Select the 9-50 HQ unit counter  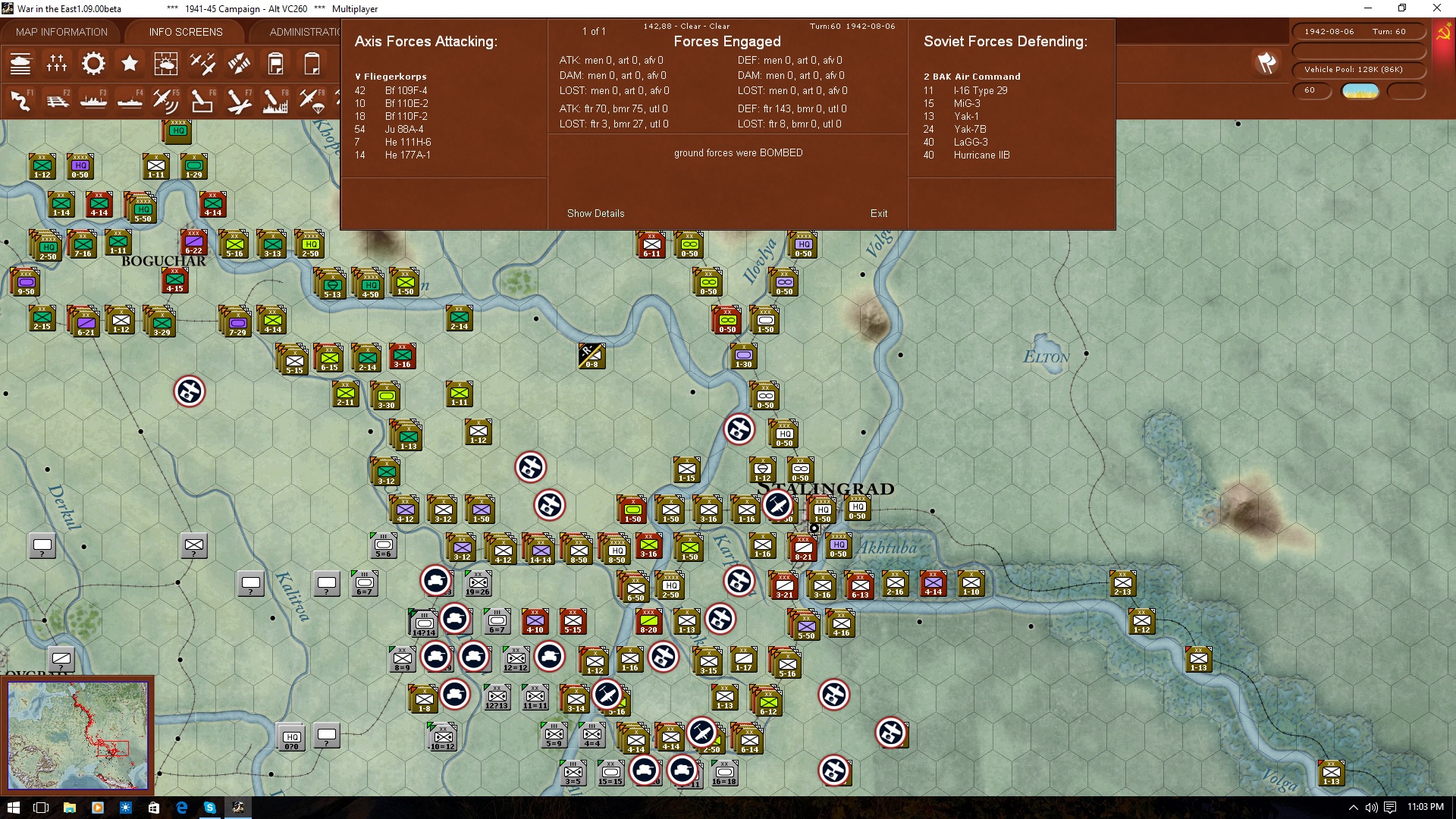coord(27,282)
